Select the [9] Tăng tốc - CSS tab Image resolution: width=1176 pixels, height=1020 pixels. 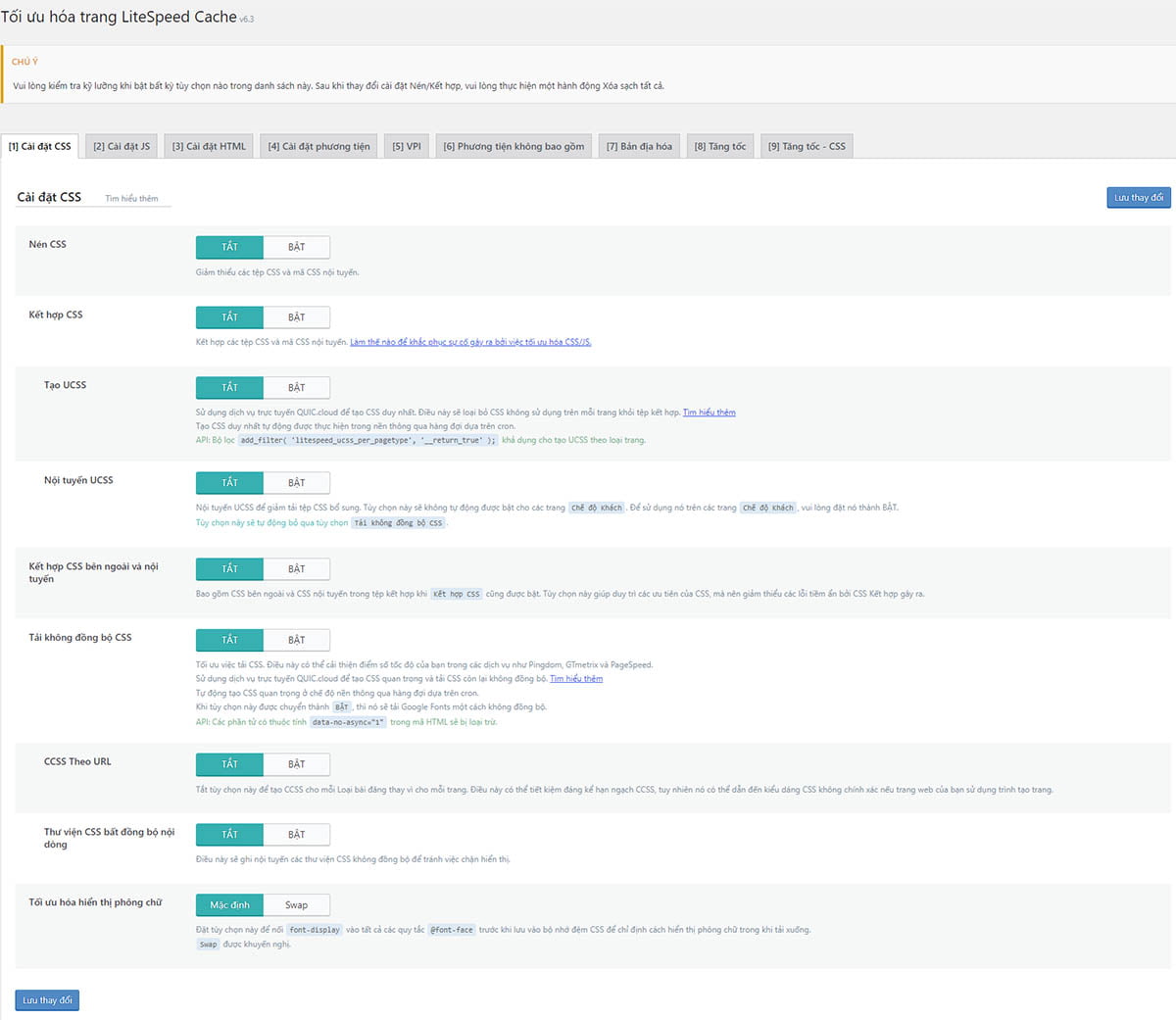click(807, 147)
